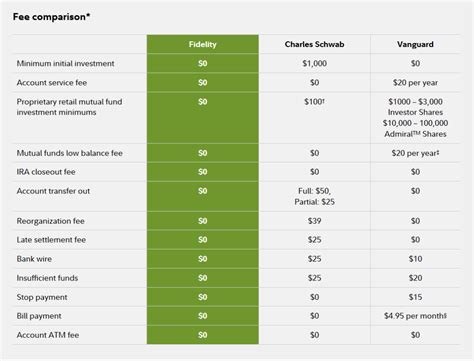Click Schwab's $39 reorganization fee

click(x=314, y=221)
